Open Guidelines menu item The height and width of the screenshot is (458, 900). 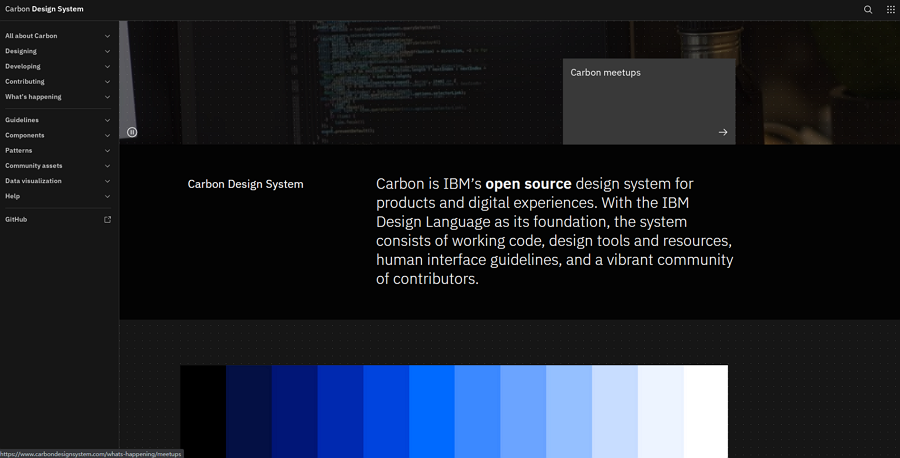pos(58,120)
